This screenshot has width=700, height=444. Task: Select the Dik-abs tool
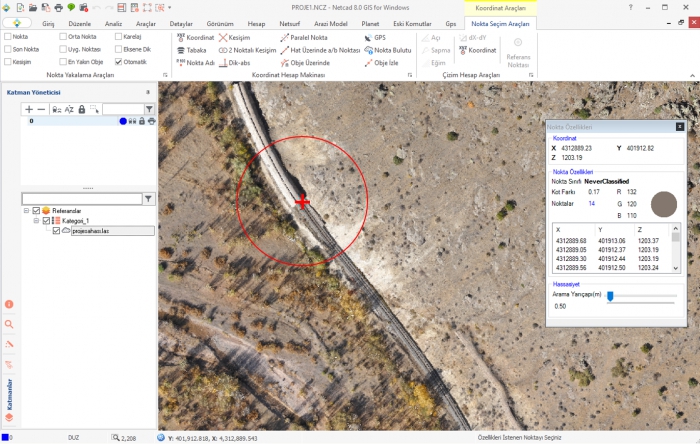(234, 62)
